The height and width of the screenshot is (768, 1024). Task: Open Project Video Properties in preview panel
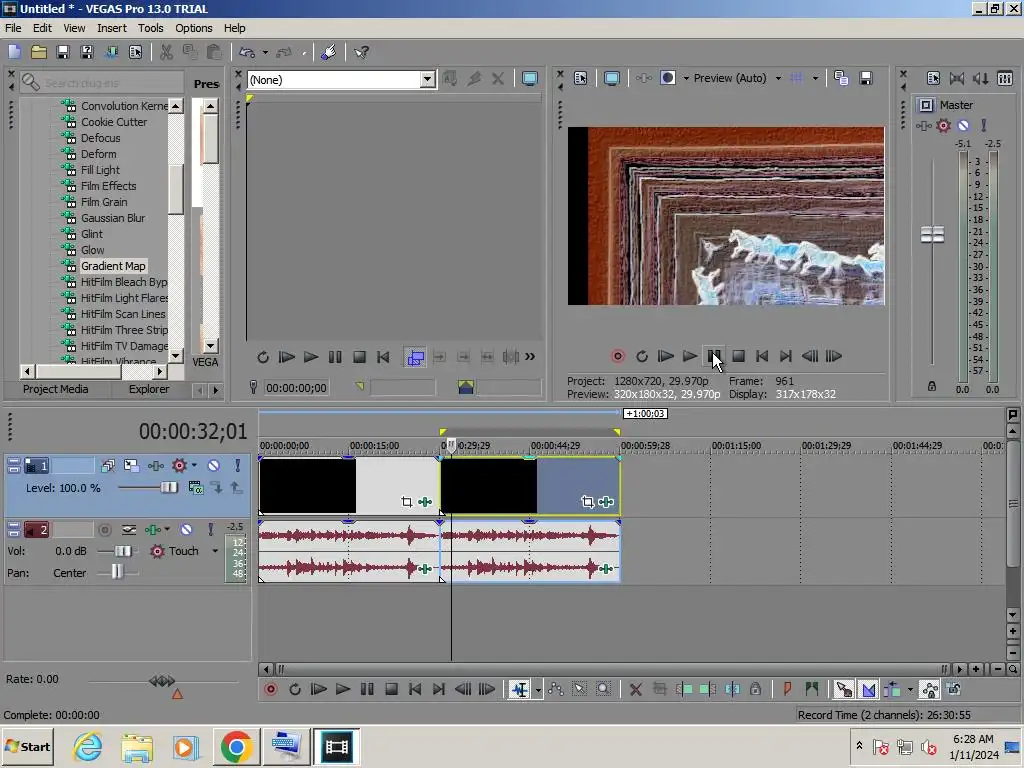pyautogui.click(x=581, y=78)
